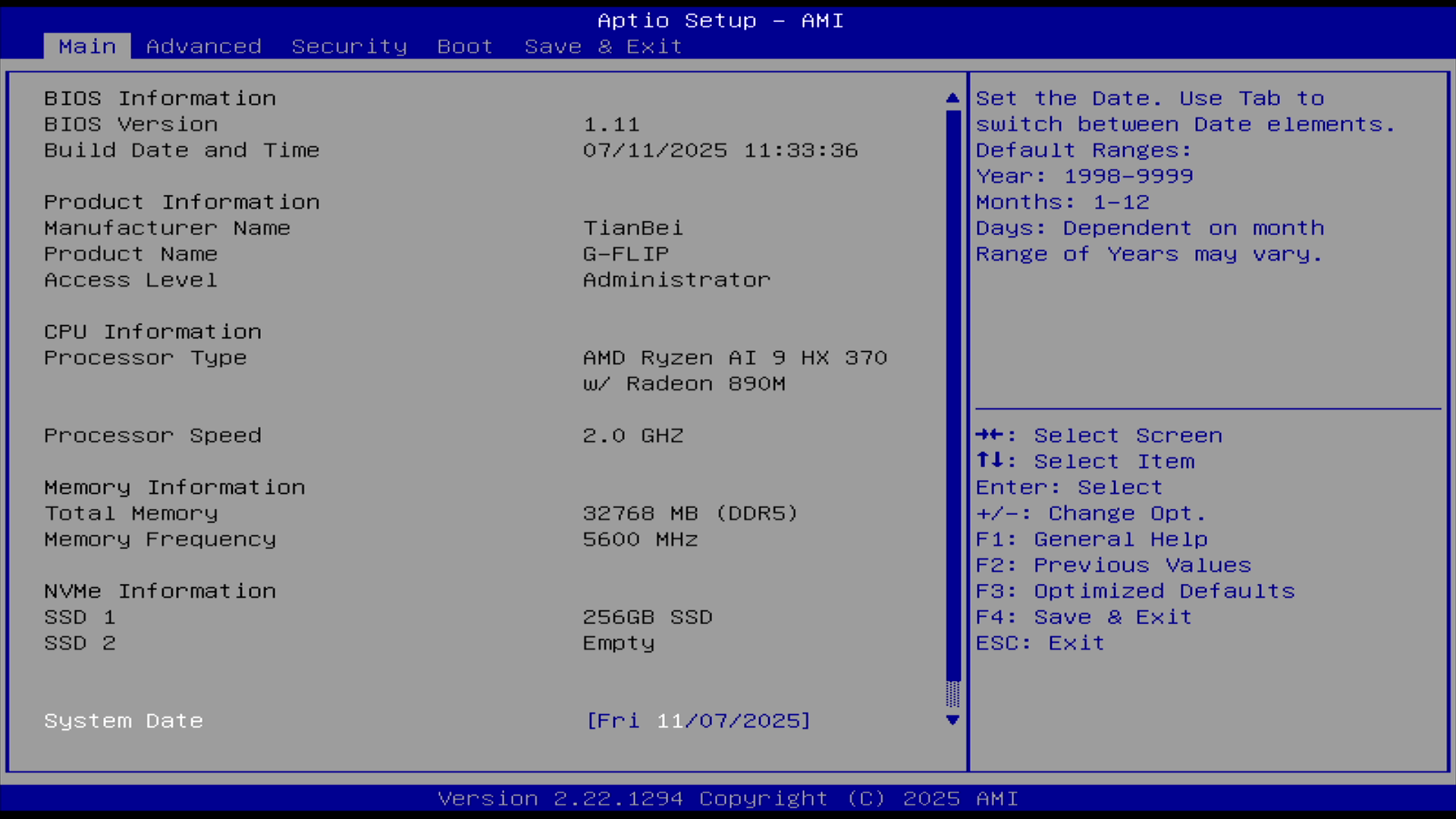Select the Main tab

[87, 46]
